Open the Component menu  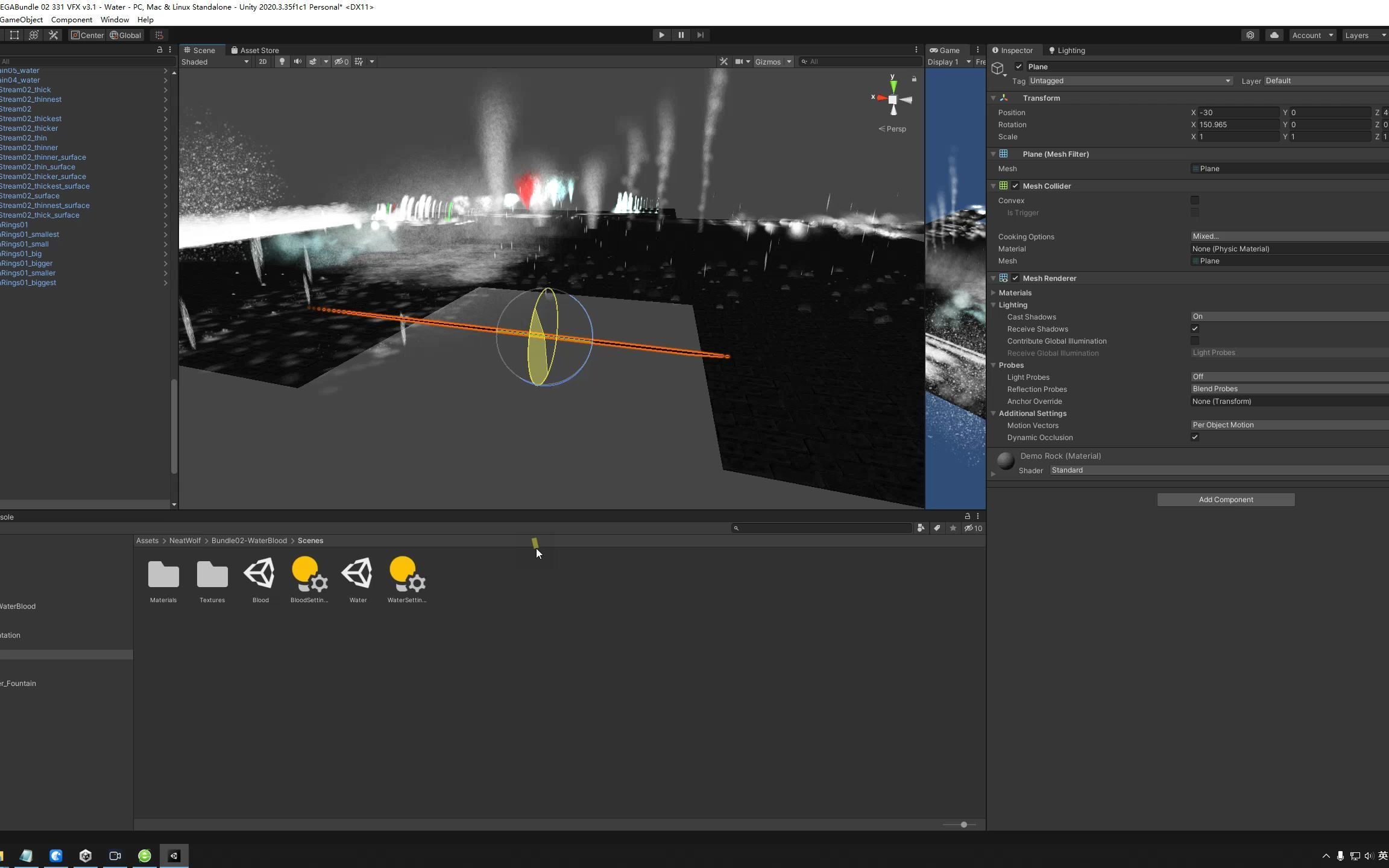71,19
